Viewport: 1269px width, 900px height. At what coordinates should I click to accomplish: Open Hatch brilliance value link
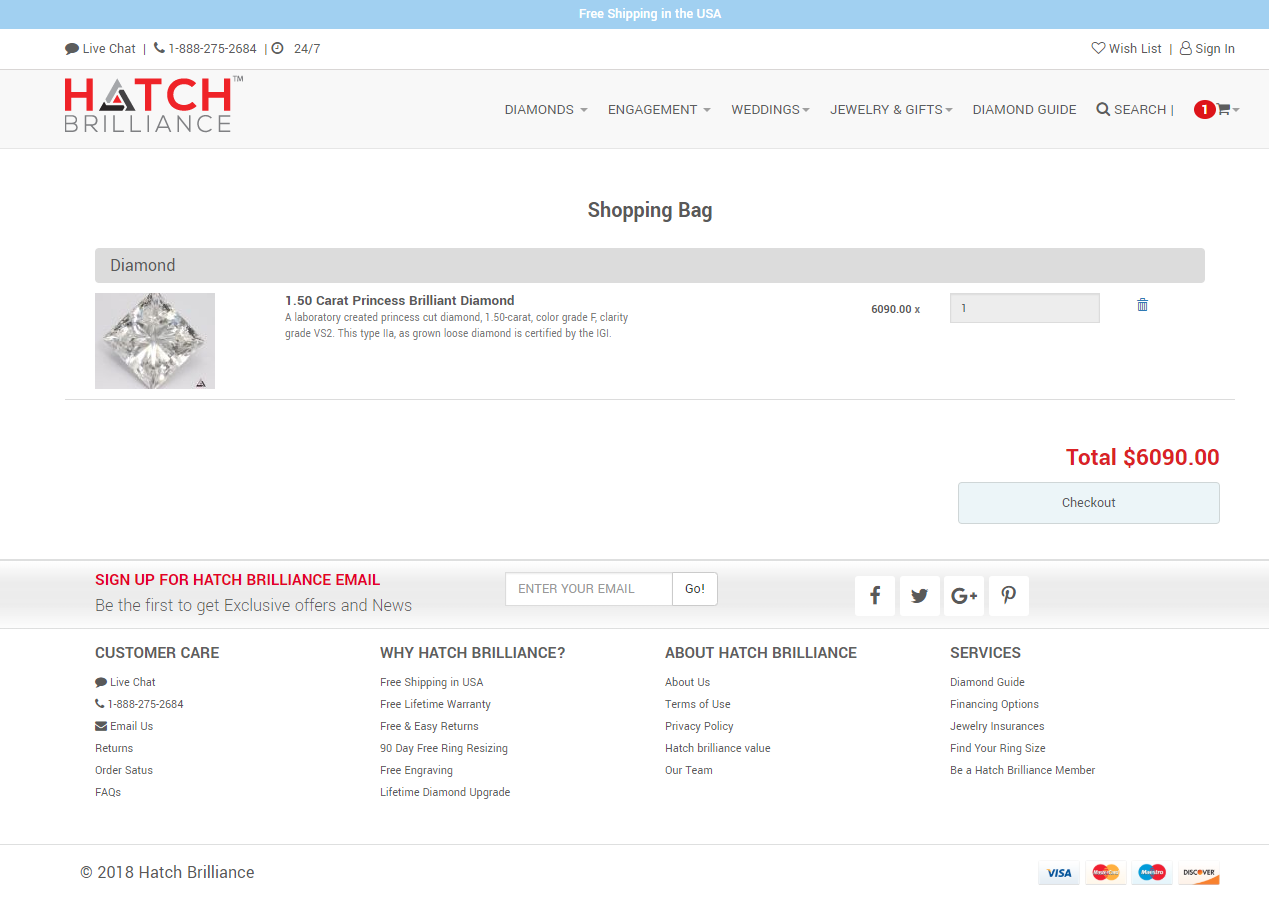pos(718,748)
